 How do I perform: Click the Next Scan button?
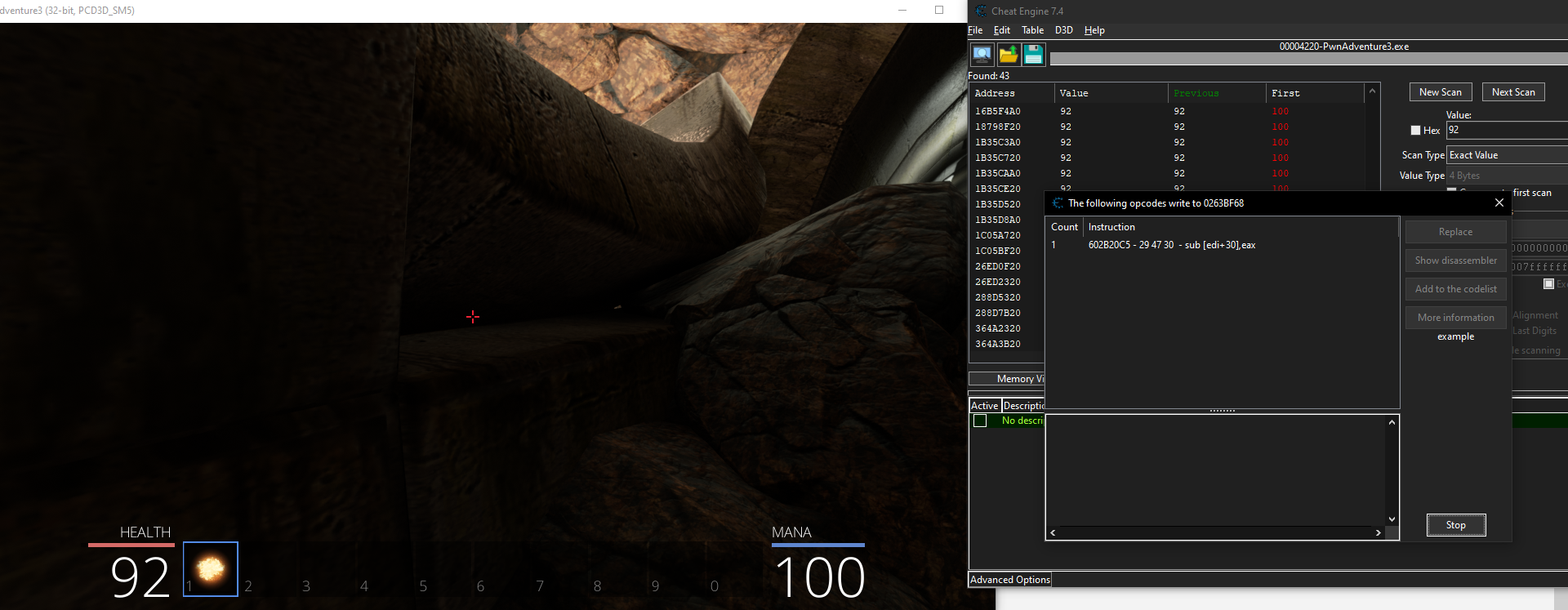[x=1513, y=92]
